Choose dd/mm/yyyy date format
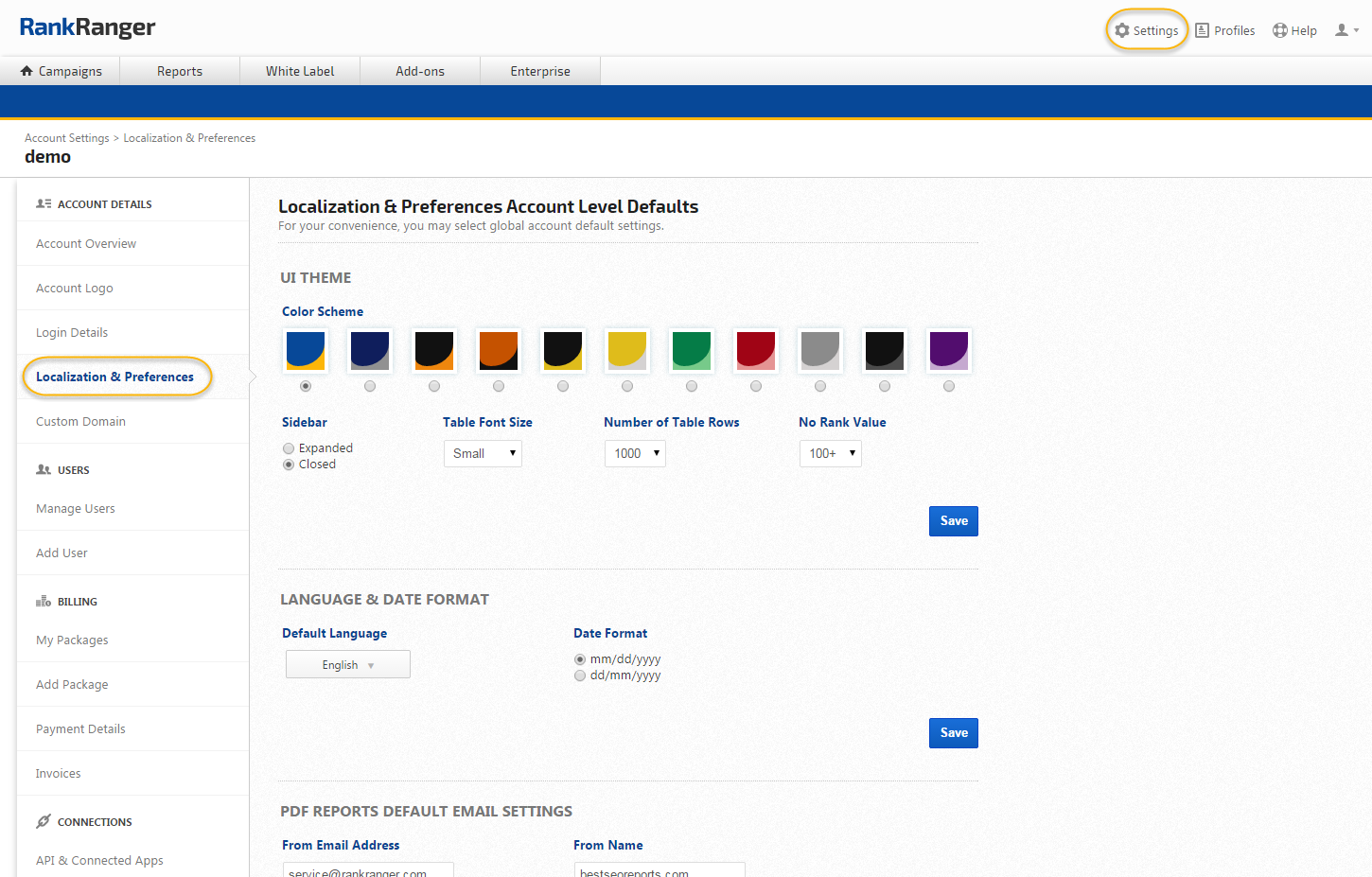1372x877 pixels. pyautogui.click(x=580, y=675)
